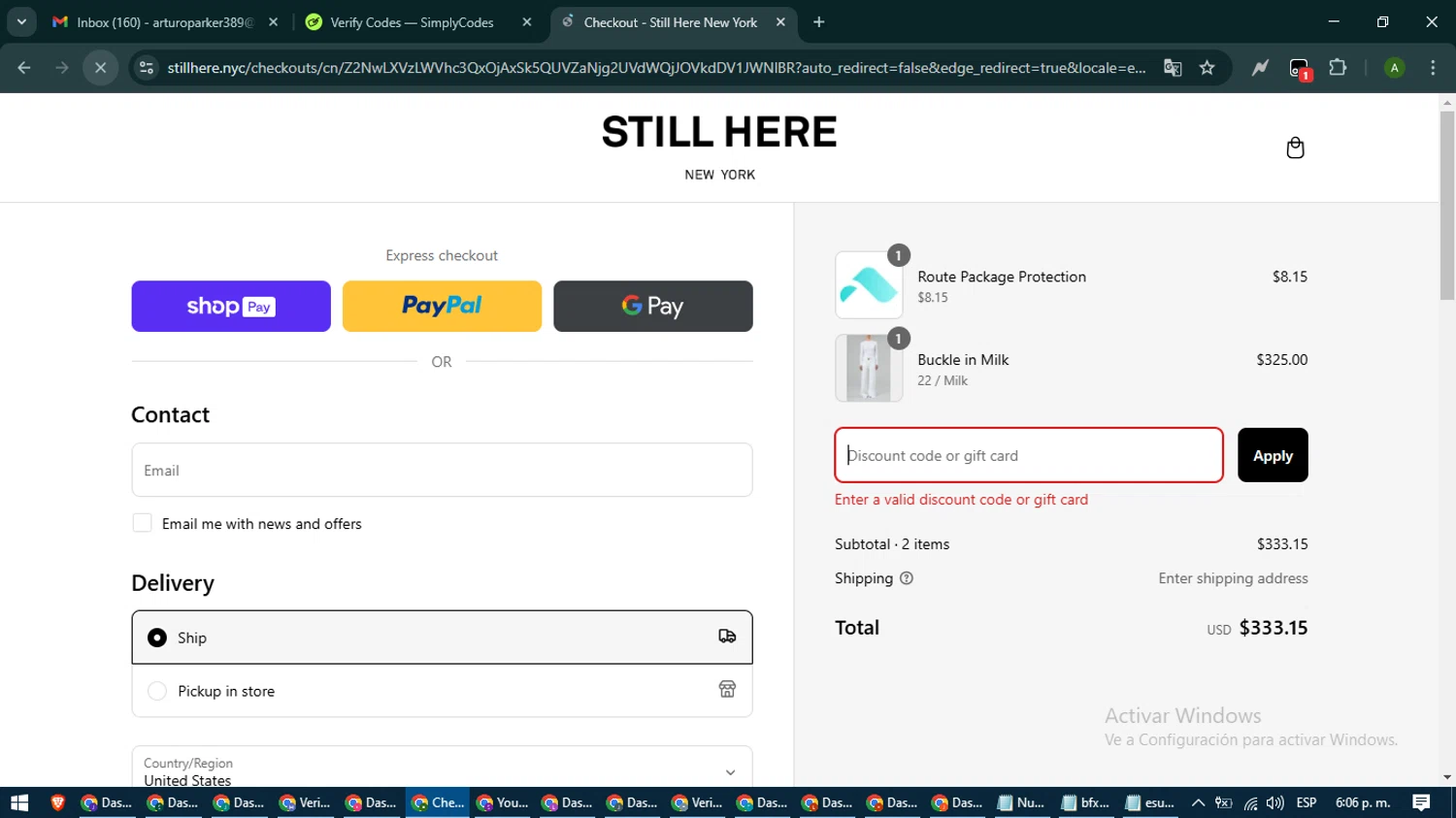
Task: Click the $325.00 price of Buckle in Milk
Action: coord(1281,359)
